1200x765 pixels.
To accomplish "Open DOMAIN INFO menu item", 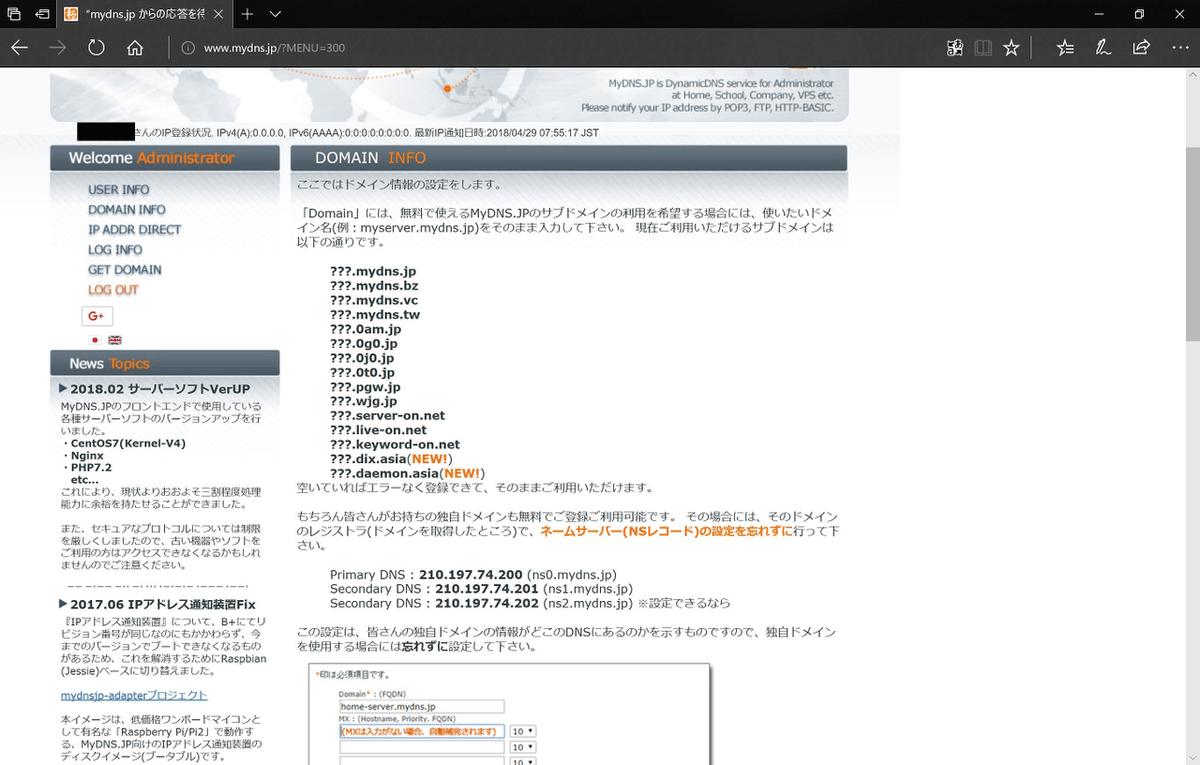I will (x=127, y=210).
